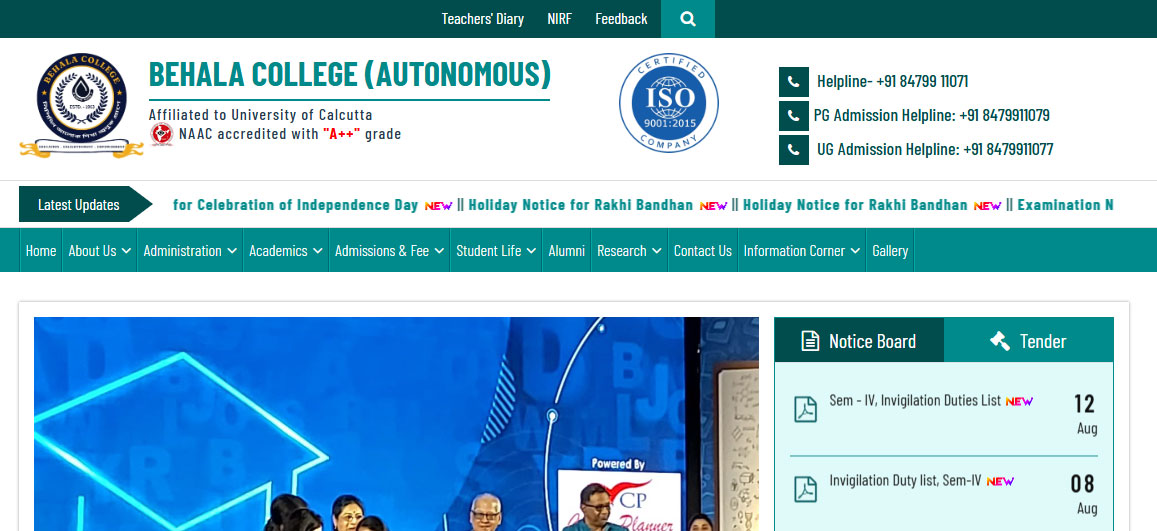The image size is (1157, 531).
Task: Open the Teachers' Diary link
Action: pyautogui.click(x=483, y=19)
